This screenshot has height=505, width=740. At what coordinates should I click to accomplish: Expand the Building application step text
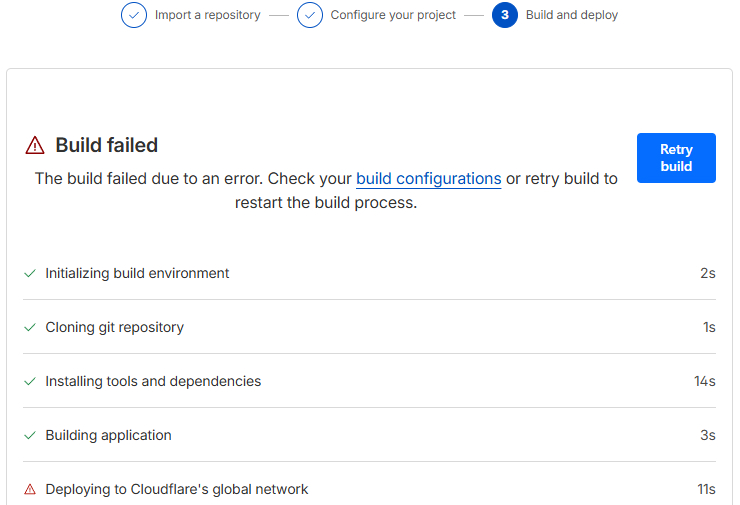pyautogui.click(x=108, y=435)
